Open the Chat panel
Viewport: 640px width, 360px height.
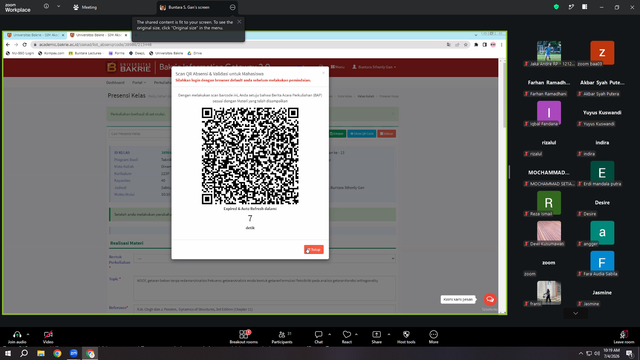click(x=318, y=337)
